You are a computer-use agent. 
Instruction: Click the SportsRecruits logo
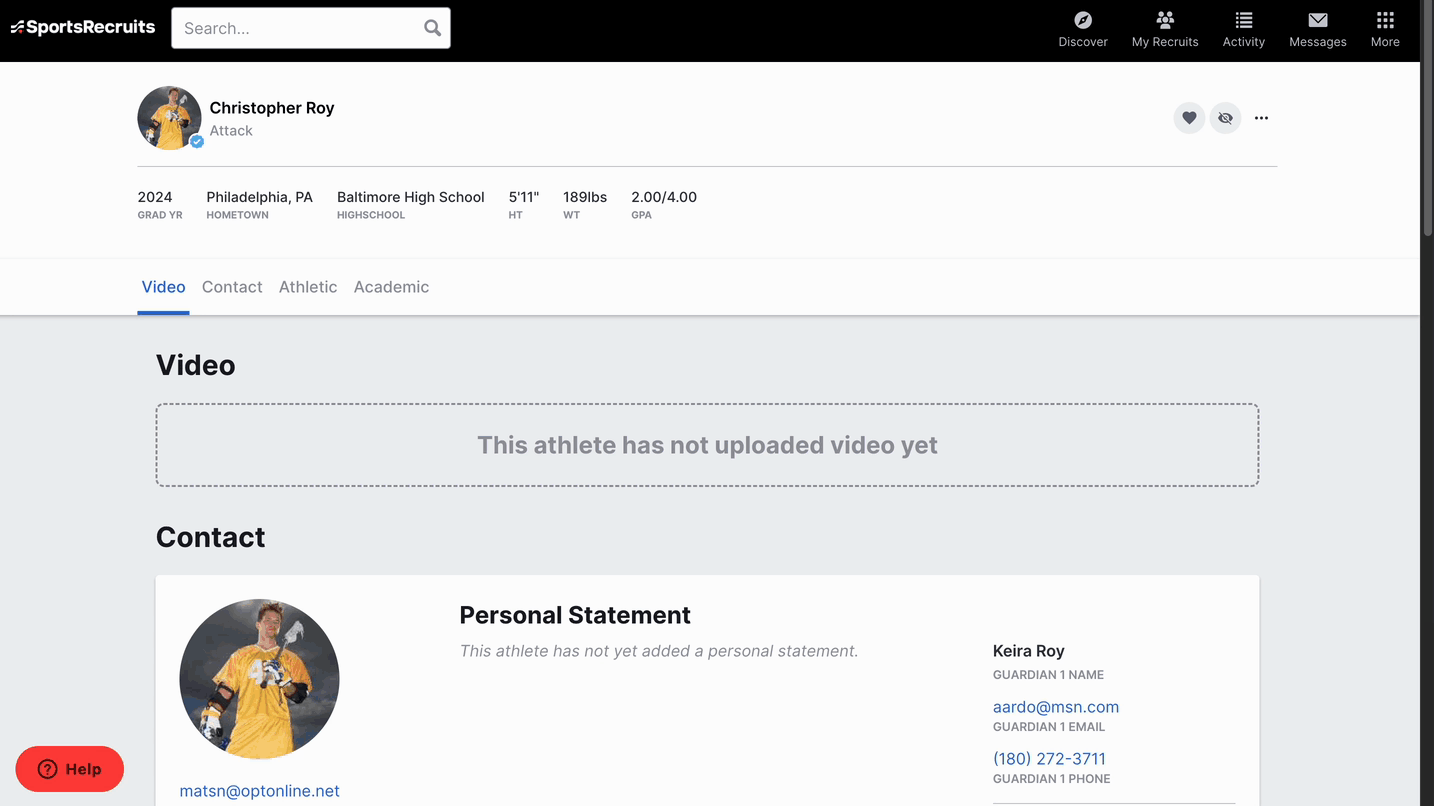click(x=83, y=27)
